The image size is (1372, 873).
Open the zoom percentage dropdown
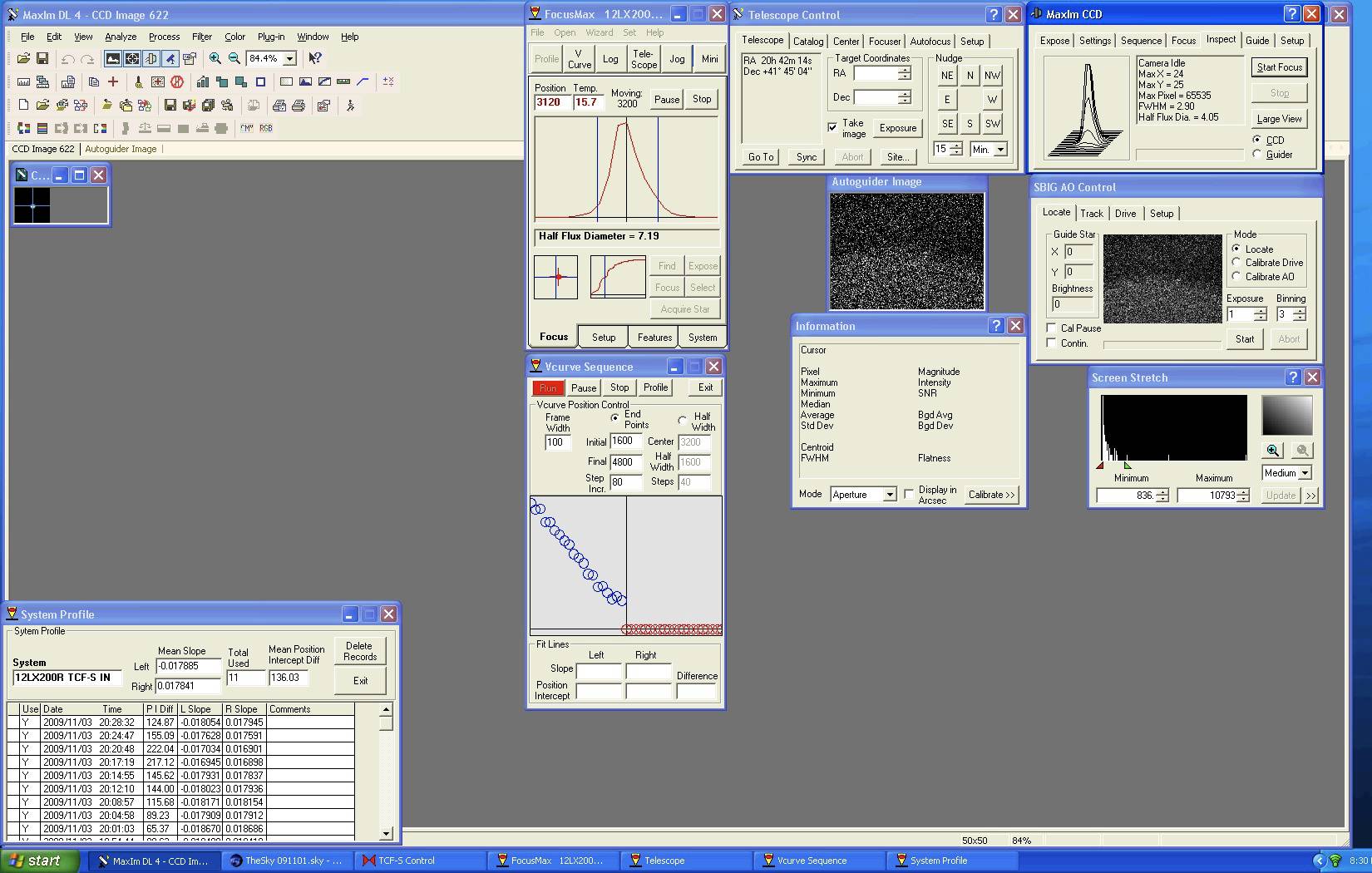click(x=290, y=59)
